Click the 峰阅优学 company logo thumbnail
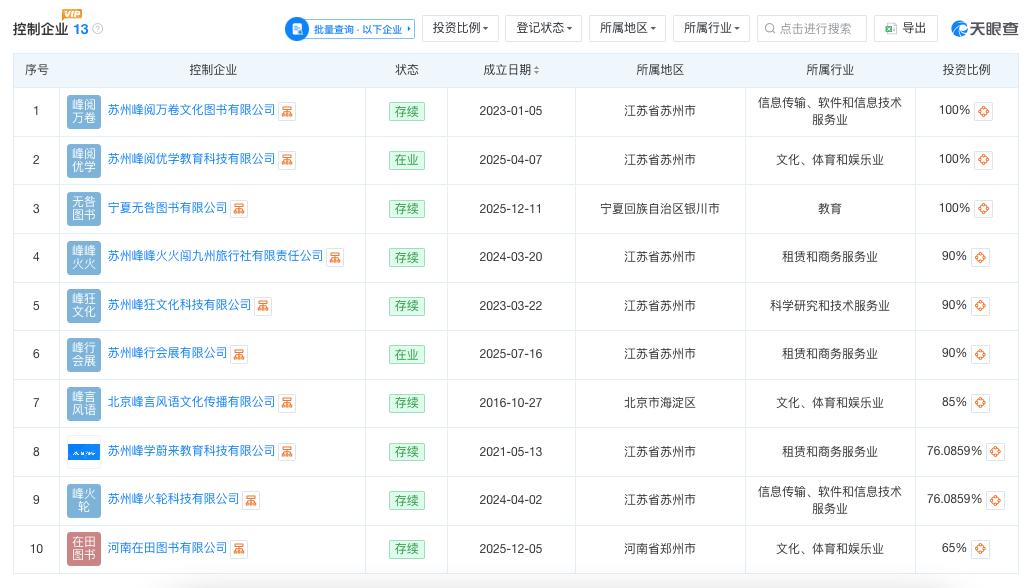Image resolution: width=1027 pixels, height=588 pixels. [x=84, y=160]
